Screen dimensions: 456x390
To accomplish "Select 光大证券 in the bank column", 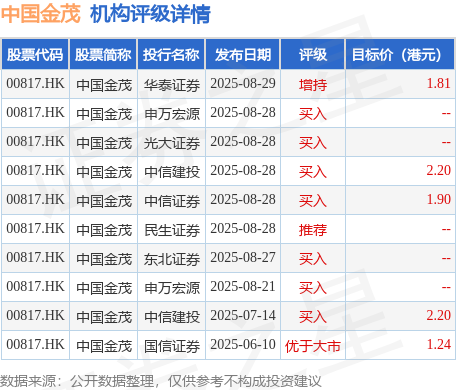I will 172,143.
